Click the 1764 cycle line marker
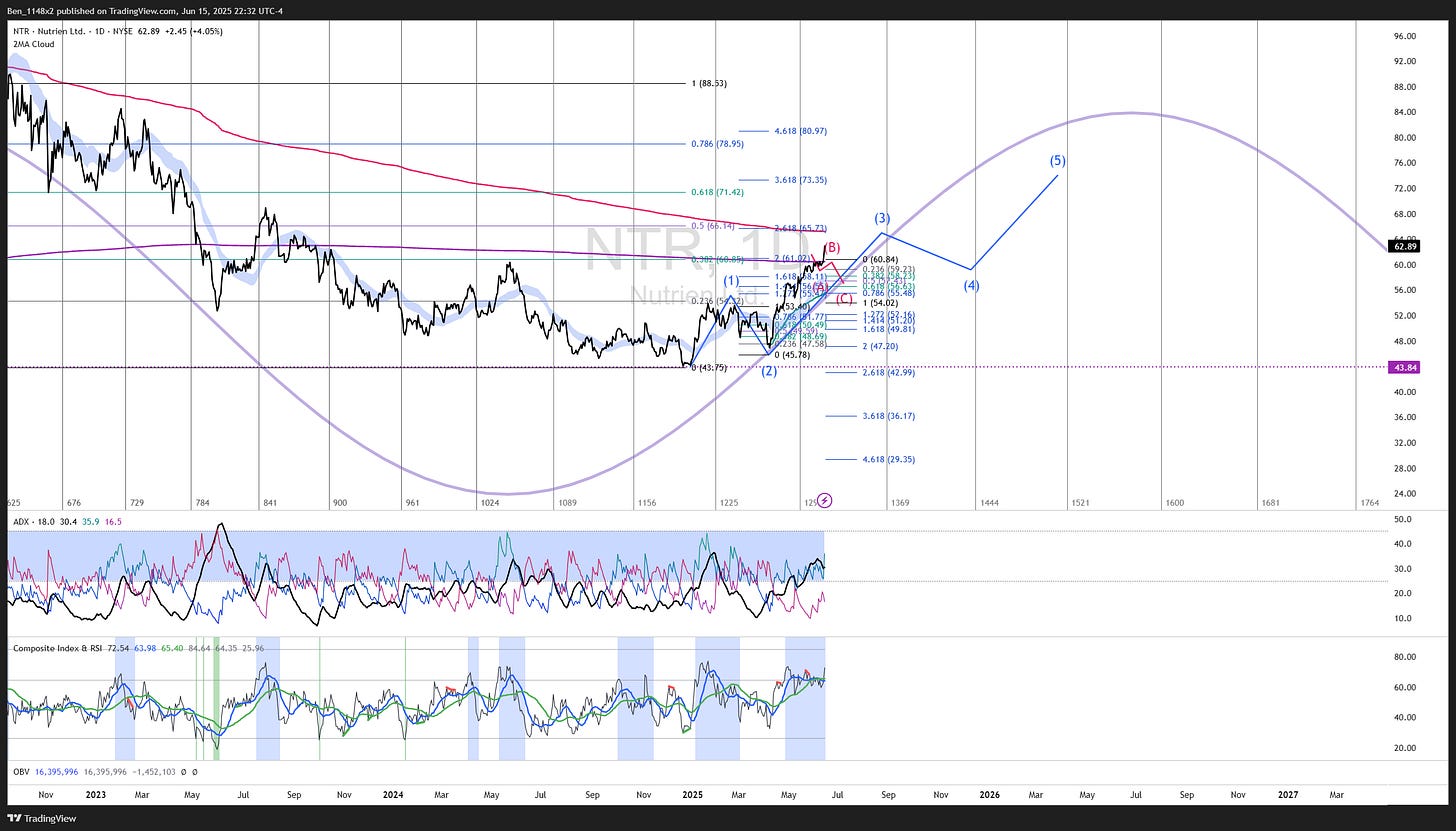 click(1369, 503)
